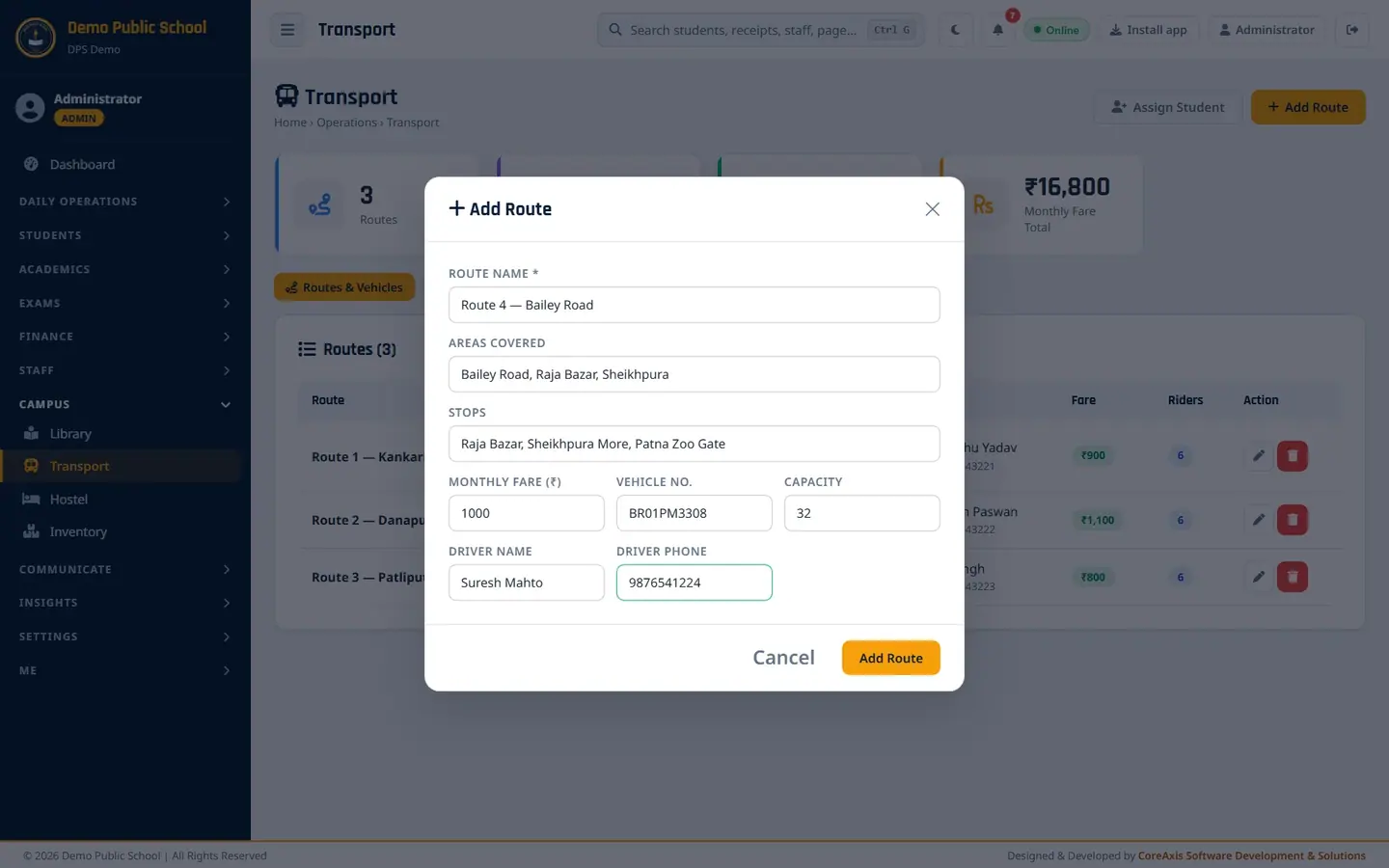
Task: Click the Monthly Fare input field
Action: coord(527,513)
